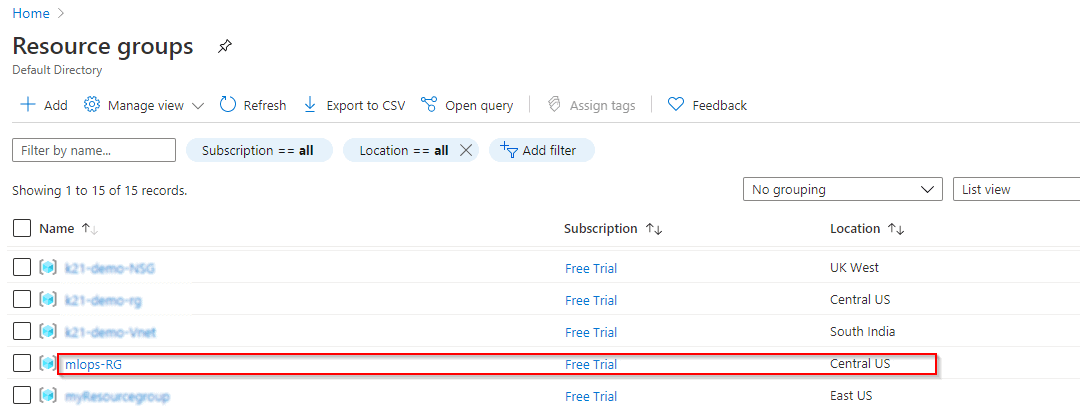Toggle the select-all checkbox in header

click(x=22, y=228)
